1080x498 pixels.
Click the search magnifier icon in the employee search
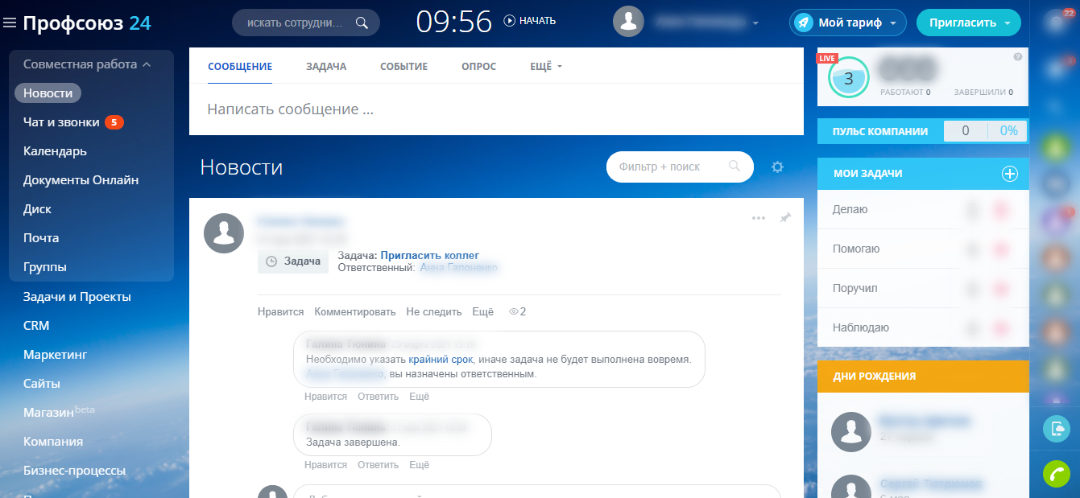click(362, 23)
